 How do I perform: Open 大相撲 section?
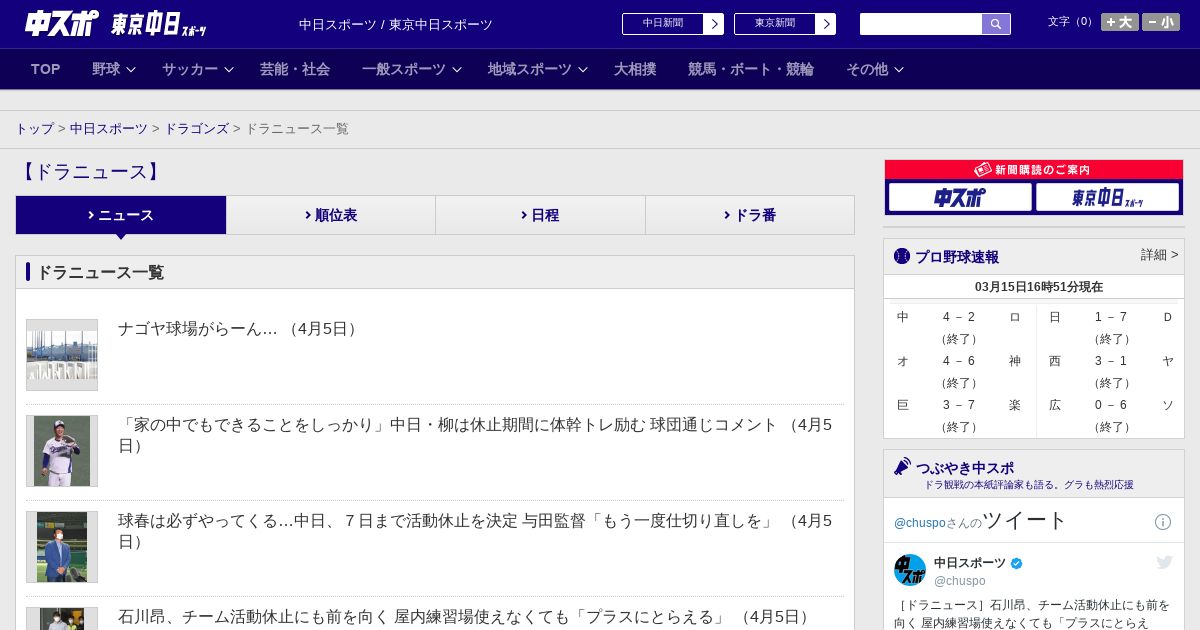[635, 69]
